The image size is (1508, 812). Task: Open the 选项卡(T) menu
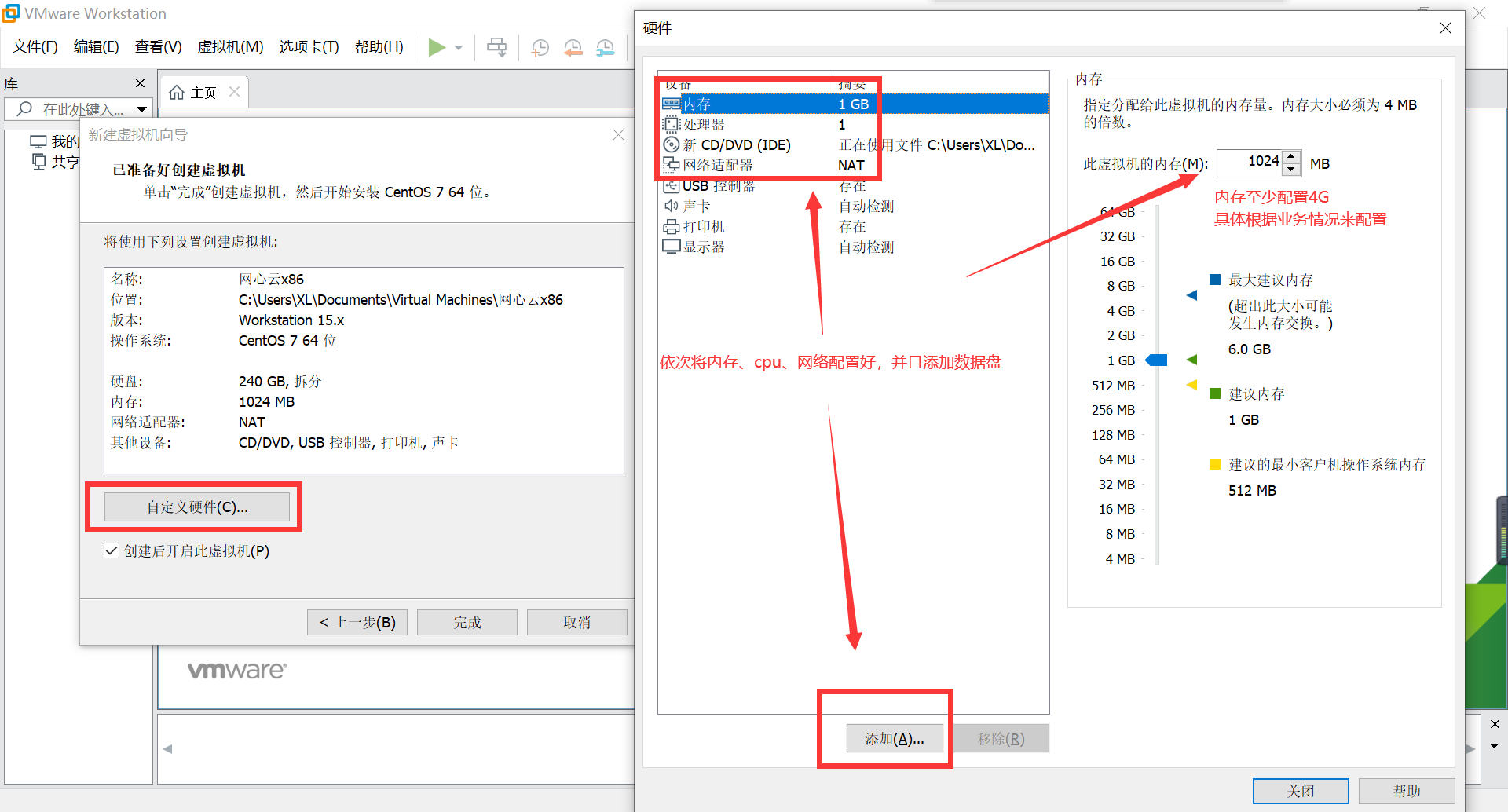tap(309, 46)
